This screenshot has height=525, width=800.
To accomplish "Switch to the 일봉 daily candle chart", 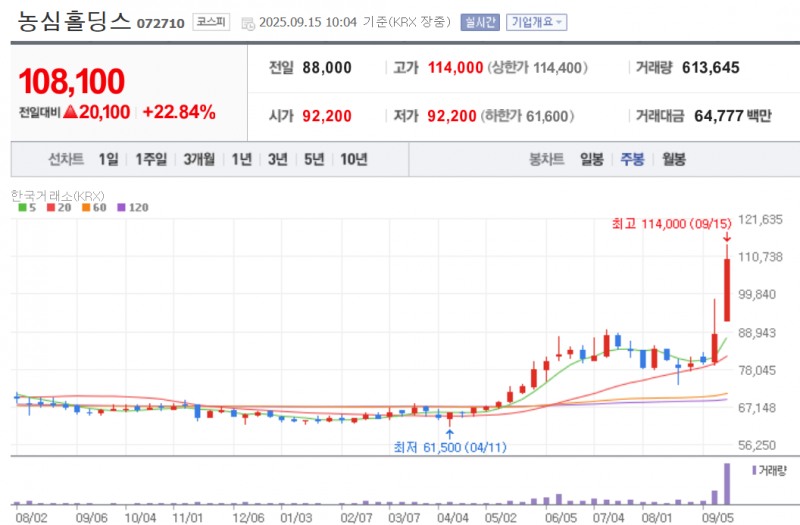I will coord(592,159).
